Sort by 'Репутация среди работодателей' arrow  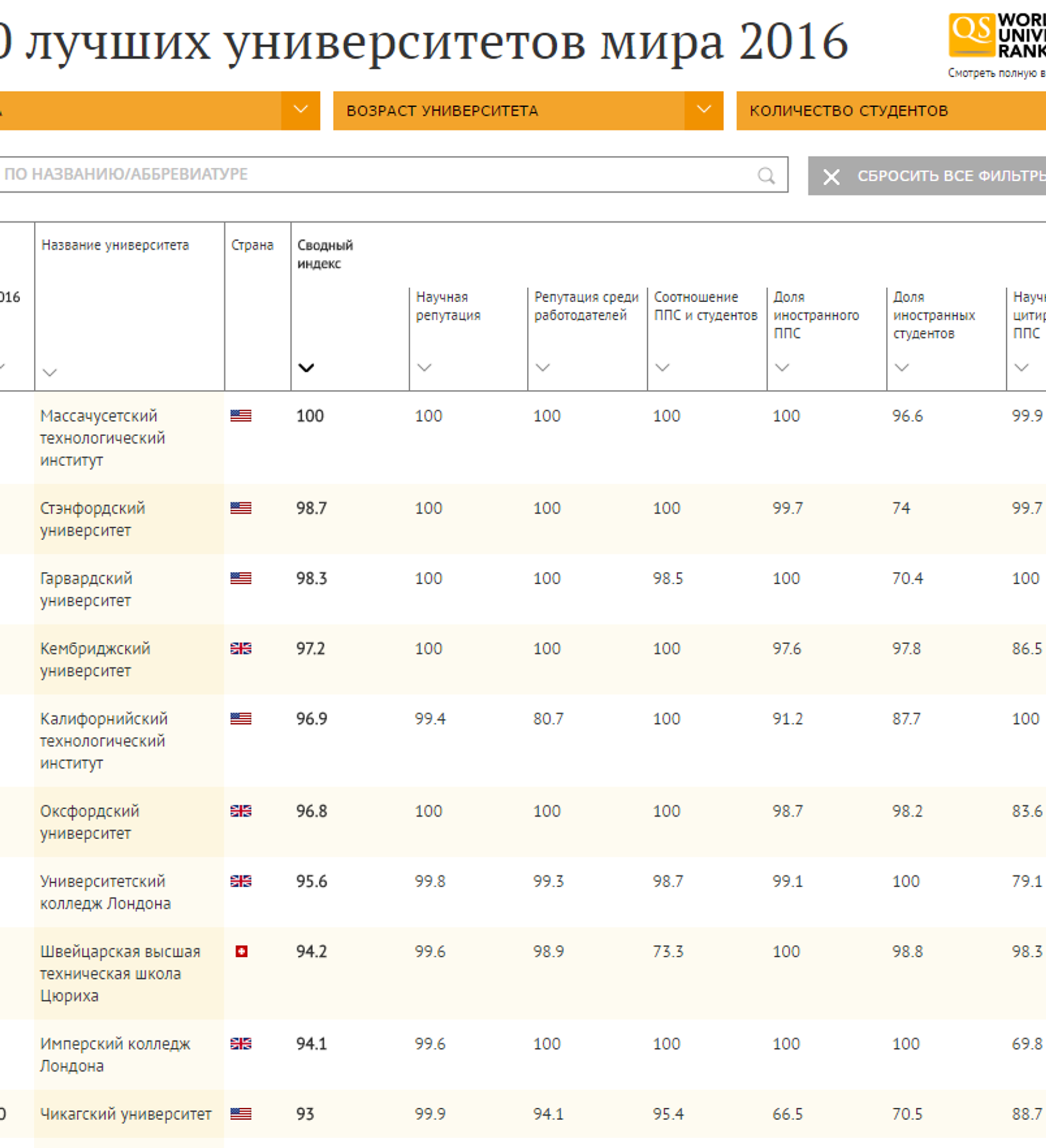tap(543, 368)
